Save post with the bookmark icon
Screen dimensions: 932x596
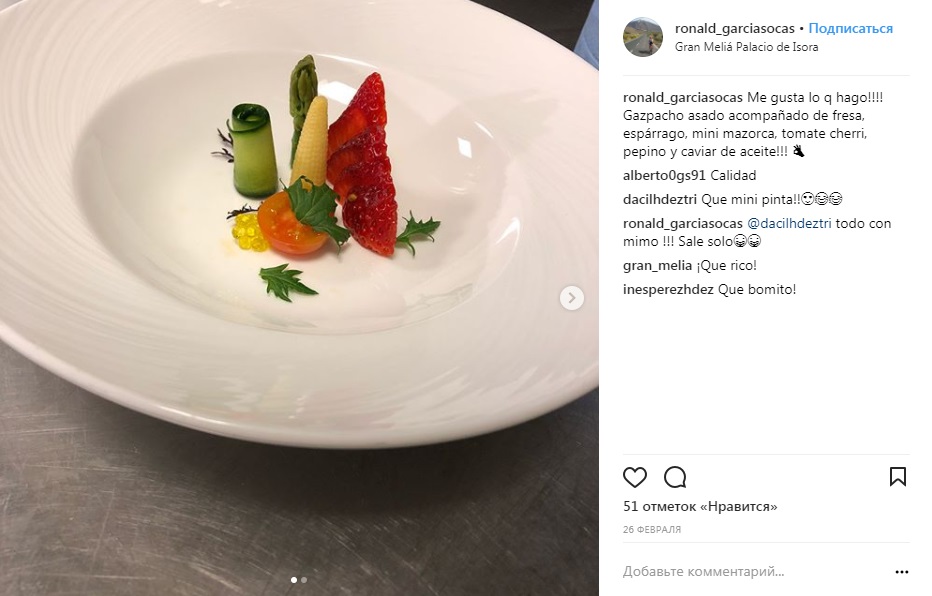click(x=898, y=477)
